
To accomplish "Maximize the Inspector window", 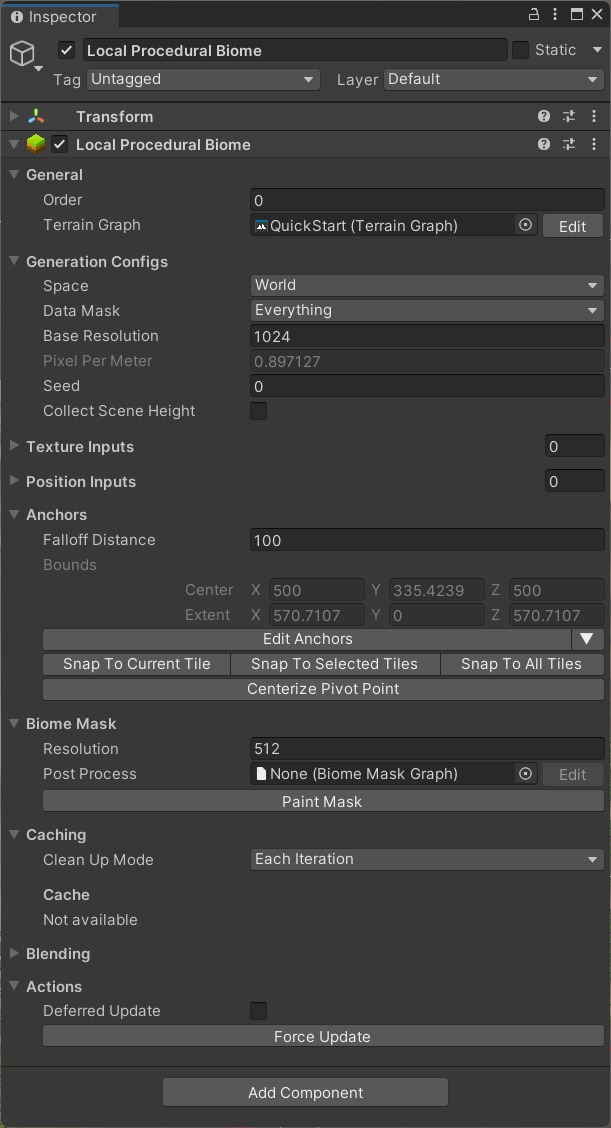I will coord(576,14).
